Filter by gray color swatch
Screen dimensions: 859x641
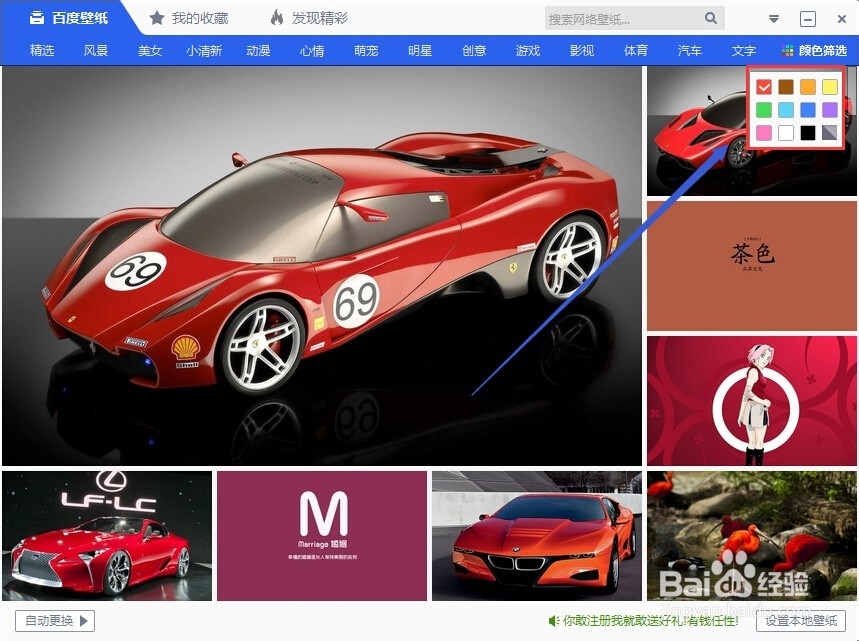click(829, 133)
